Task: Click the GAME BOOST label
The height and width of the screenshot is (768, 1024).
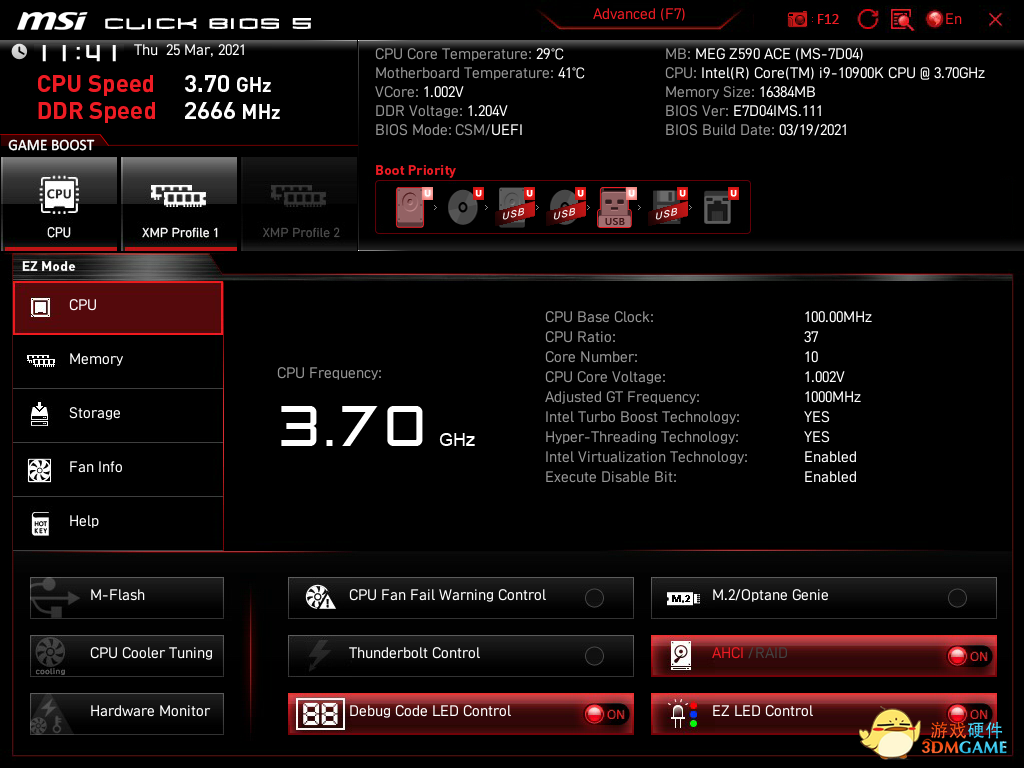Action: tap(51, 145)
